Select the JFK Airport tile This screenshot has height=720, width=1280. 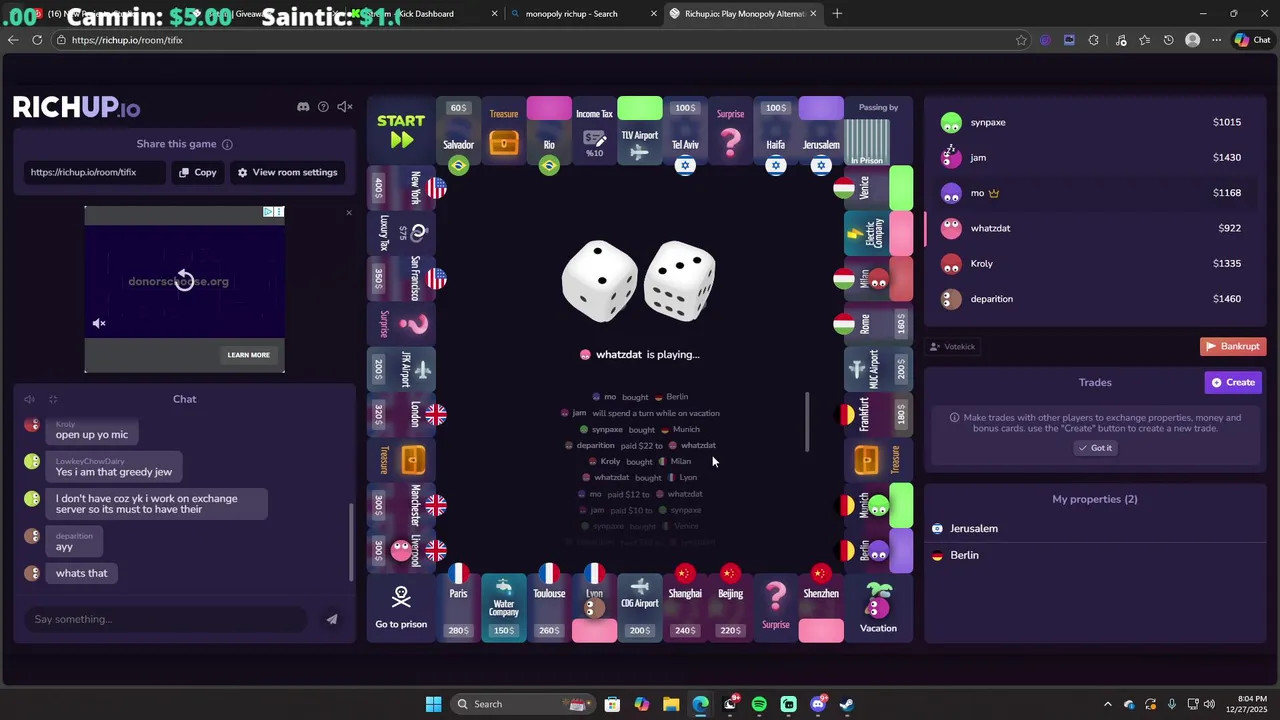(x=401, y=369)
